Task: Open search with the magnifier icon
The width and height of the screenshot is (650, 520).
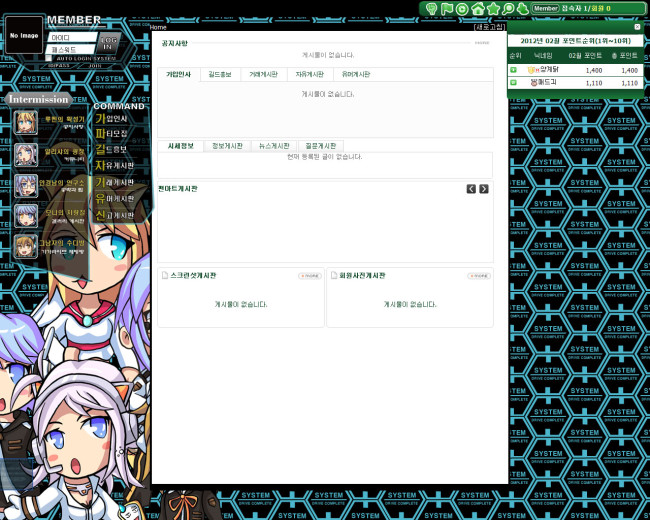Action: (508, 9)
